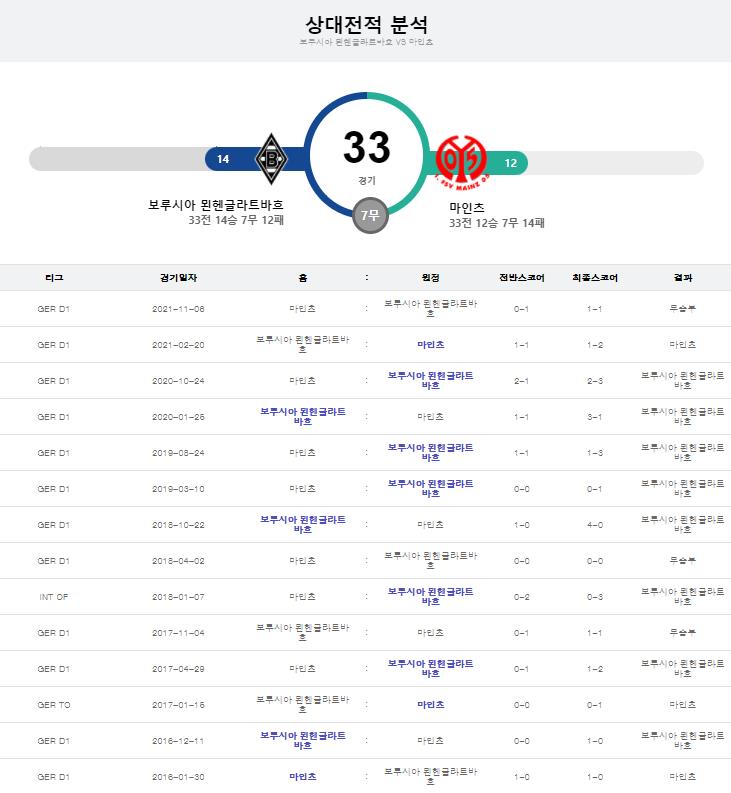Click the date cell 2021-02-20
The image size is (731, 793).
click(x=178, y=345)
